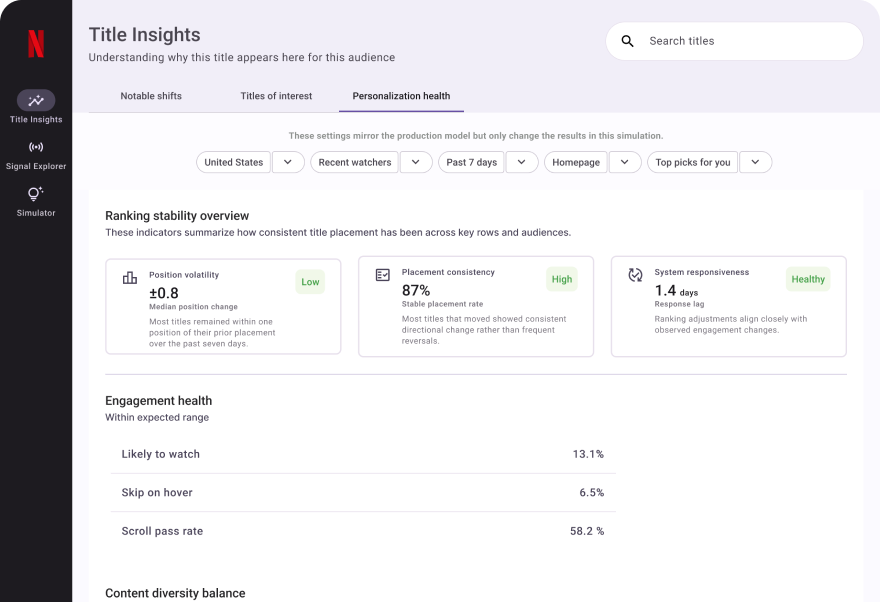Expand the United States region dropdown

tap(288, 162)
